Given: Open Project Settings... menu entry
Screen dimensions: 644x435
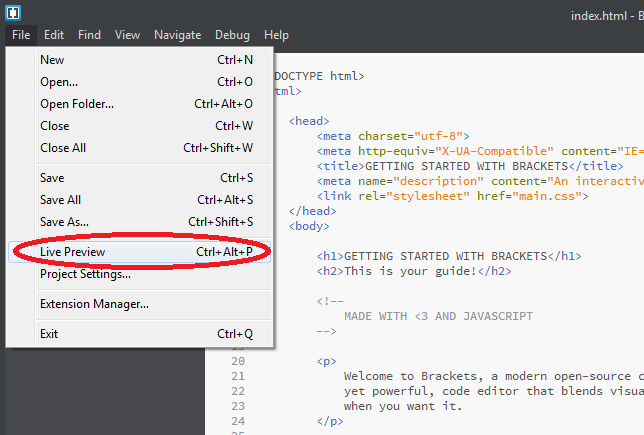Looking at the screenshot, I should 139,274.
